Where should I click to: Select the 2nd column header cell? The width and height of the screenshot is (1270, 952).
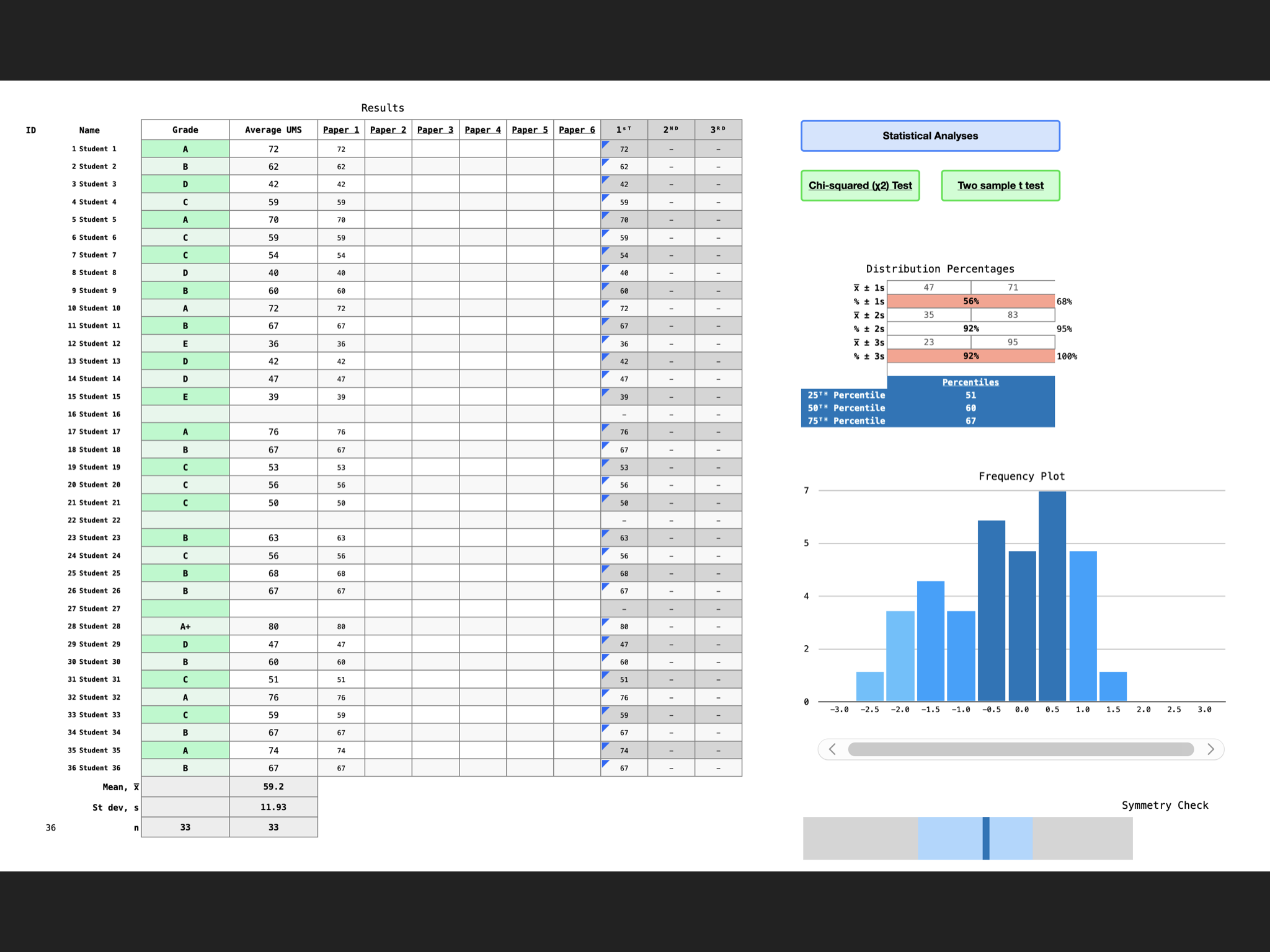click(x=671, y=130)
